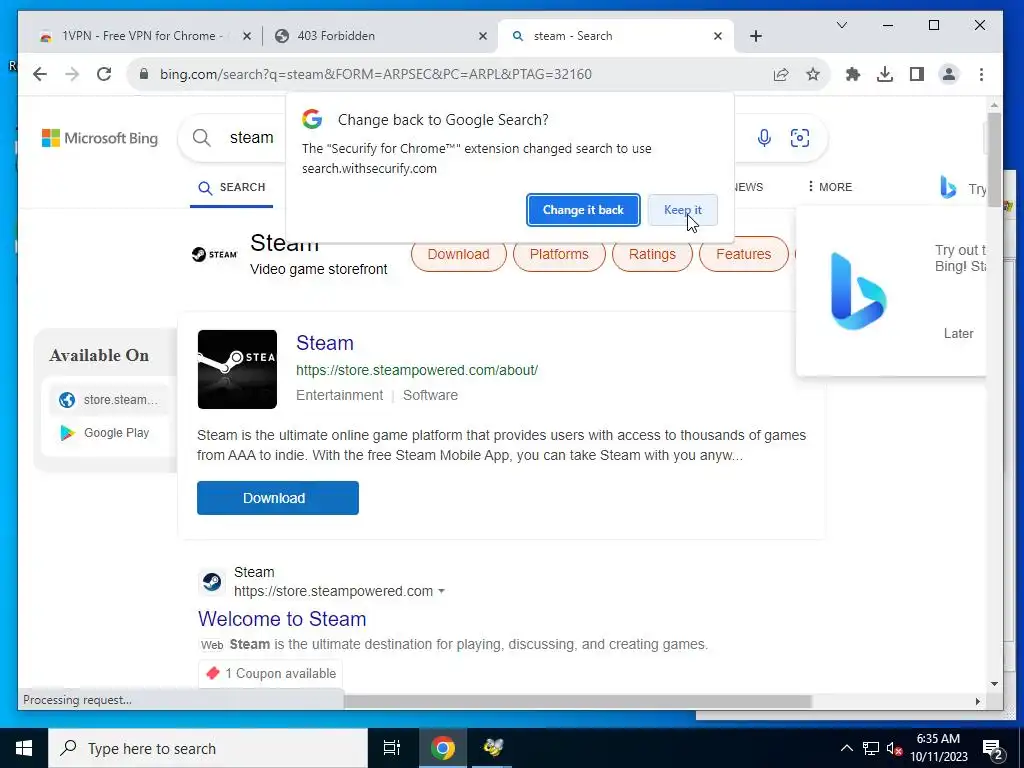Expand the store.steampowered.com URL dropdown arrow
1024x768 pixels.
[441, 591]
